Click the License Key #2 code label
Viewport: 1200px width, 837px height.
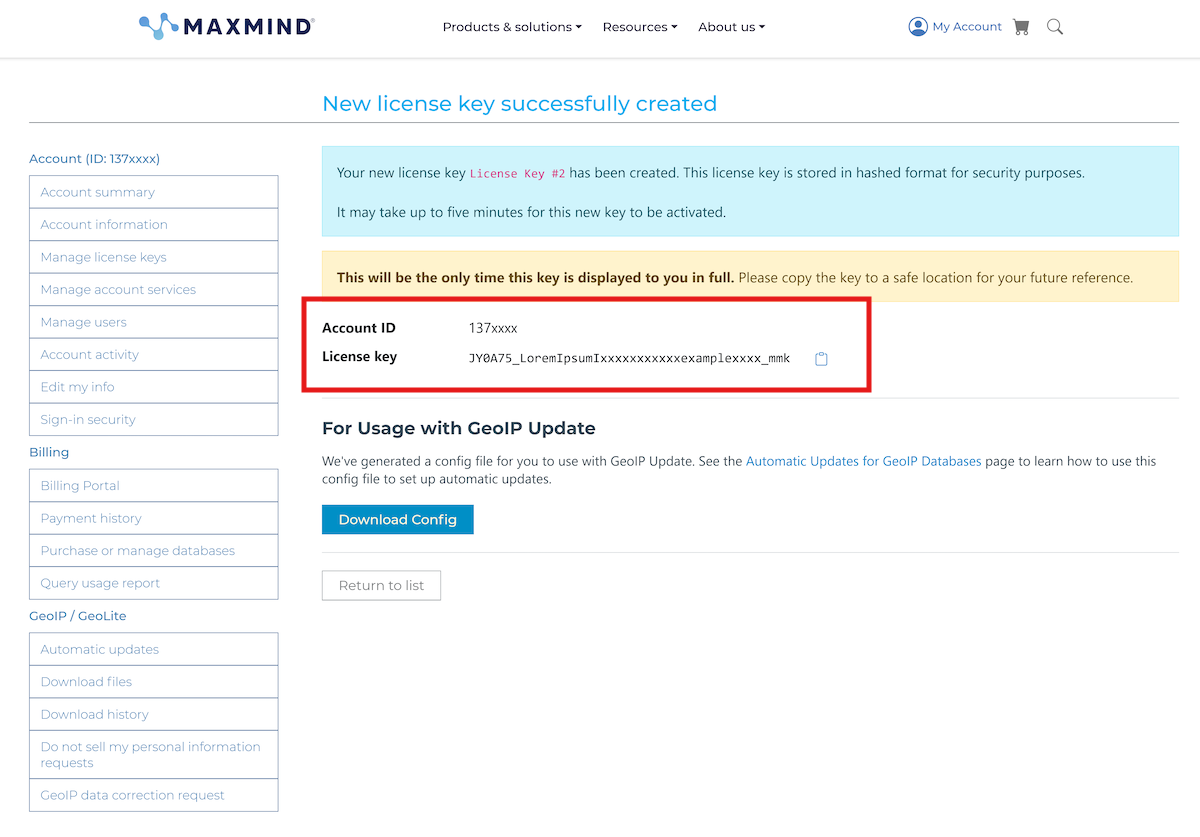coord(517,173)
